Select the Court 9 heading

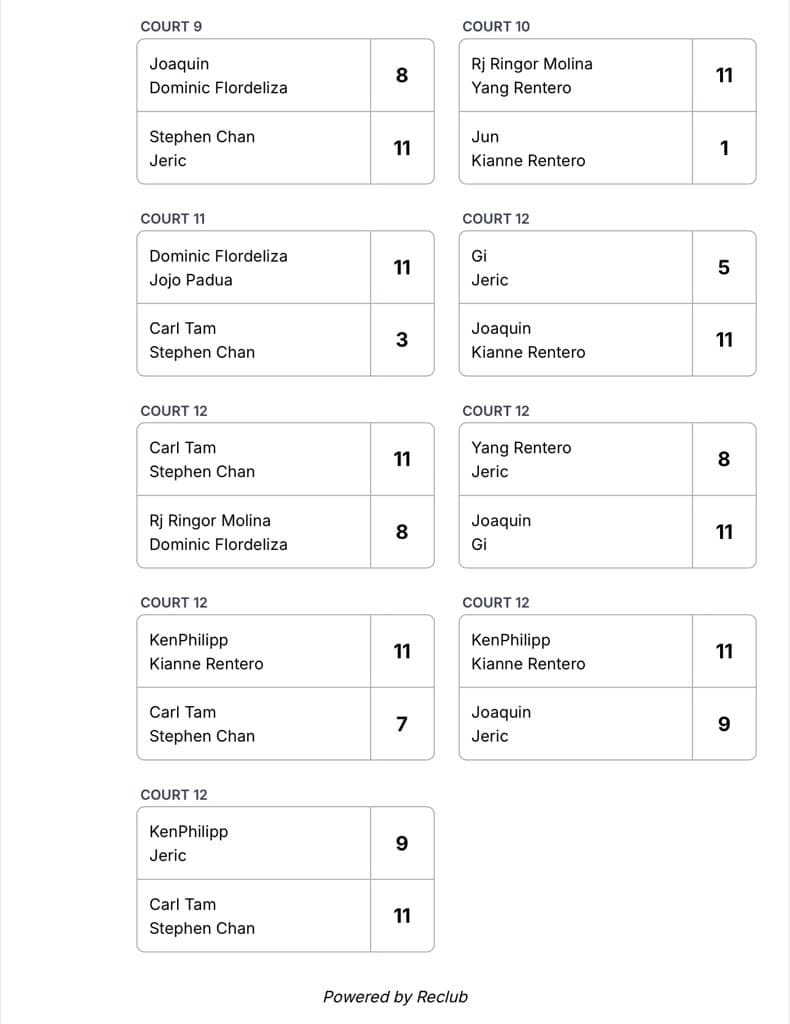171,27
